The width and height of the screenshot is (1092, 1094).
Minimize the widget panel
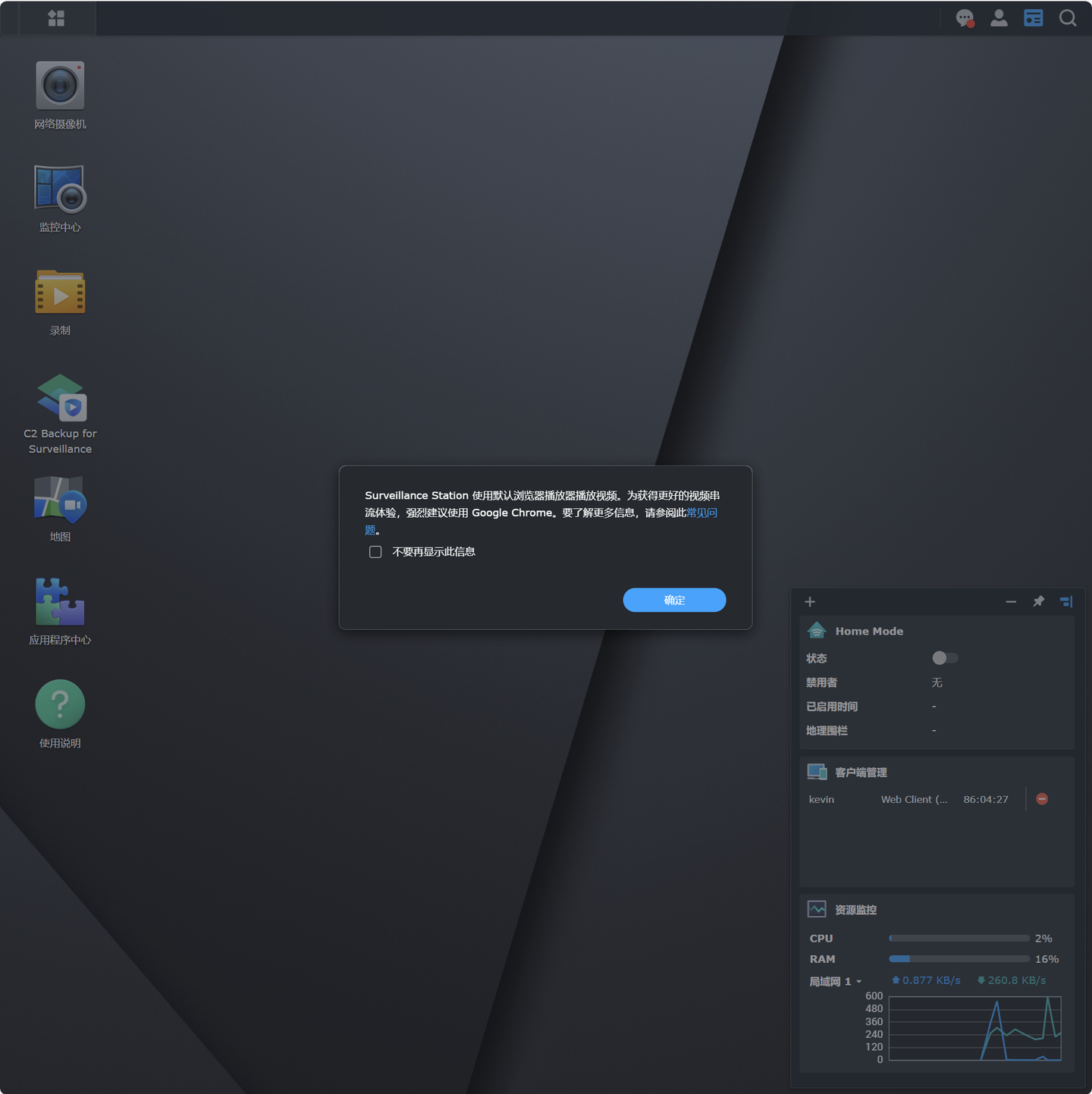(1011, 601)
